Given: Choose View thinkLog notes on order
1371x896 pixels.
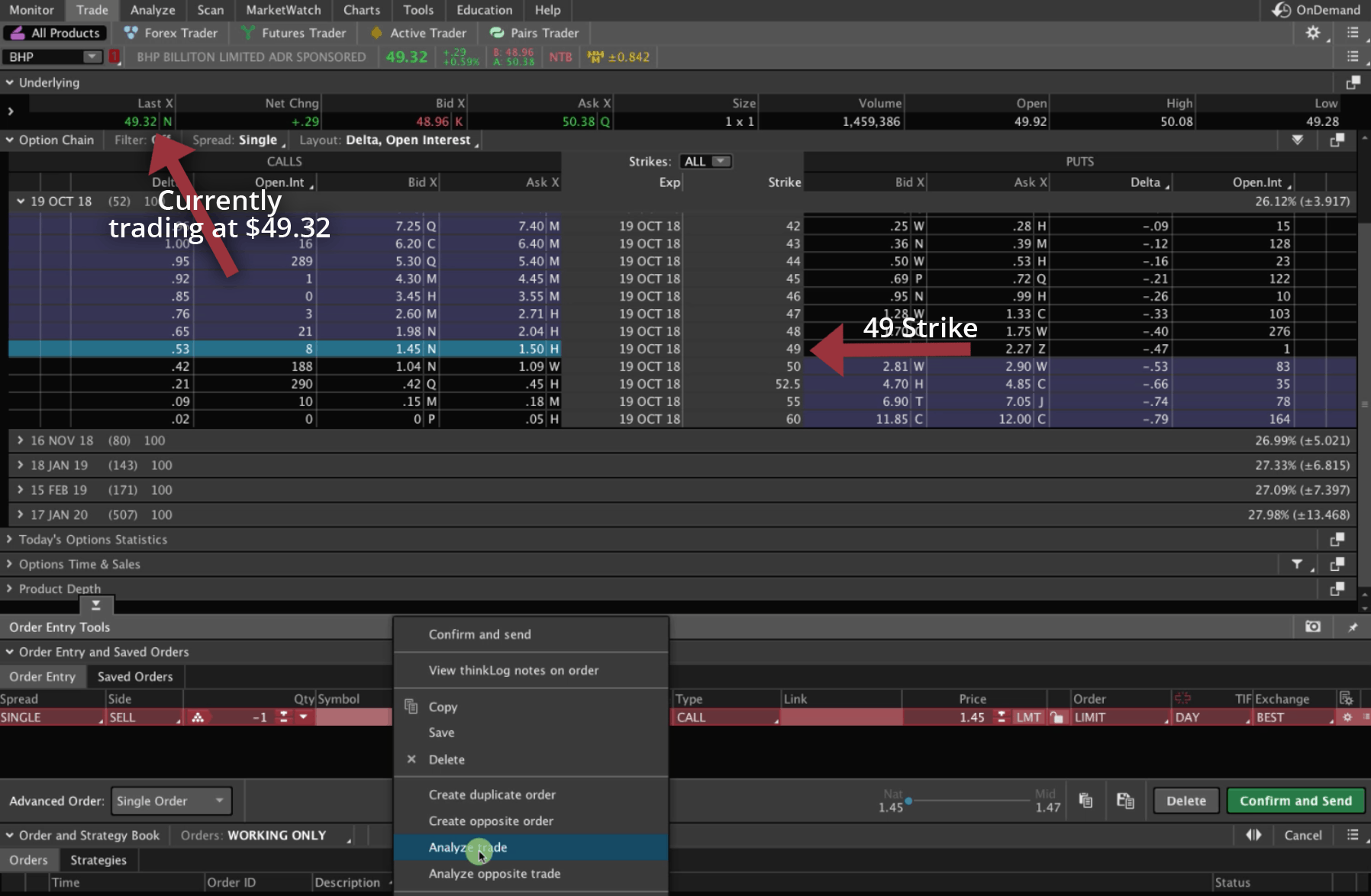Looking at the screenshot, I should pos(531,671).
